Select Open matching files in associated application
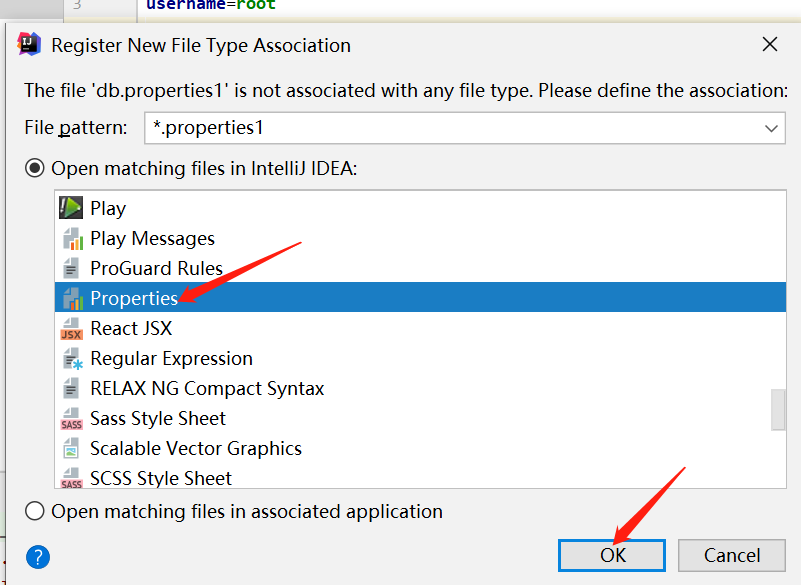 (x=35, y=511)
